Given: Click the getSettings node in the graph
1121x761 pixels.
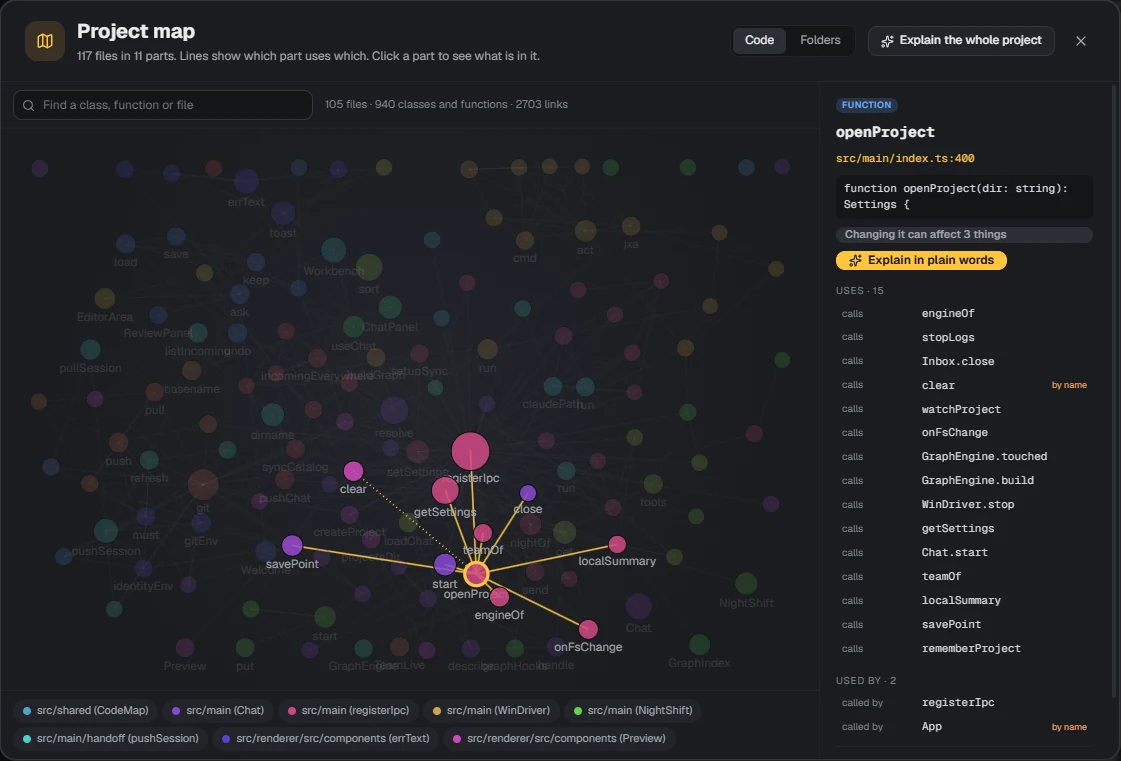Looking at the screenshot, I should (445, 490).
